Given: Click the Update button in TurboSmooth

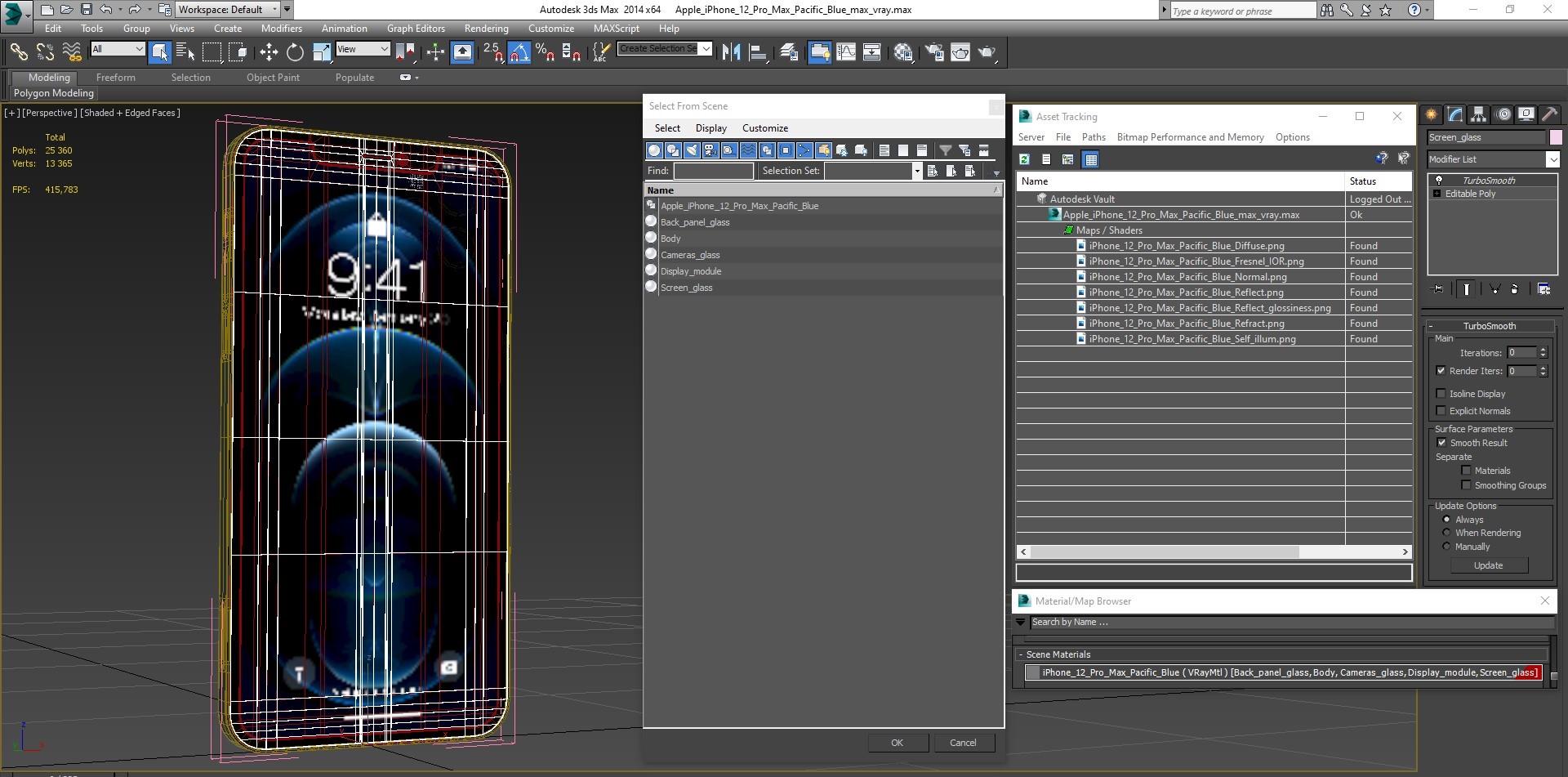Looking at the screenshot, I should point(1488,565).
